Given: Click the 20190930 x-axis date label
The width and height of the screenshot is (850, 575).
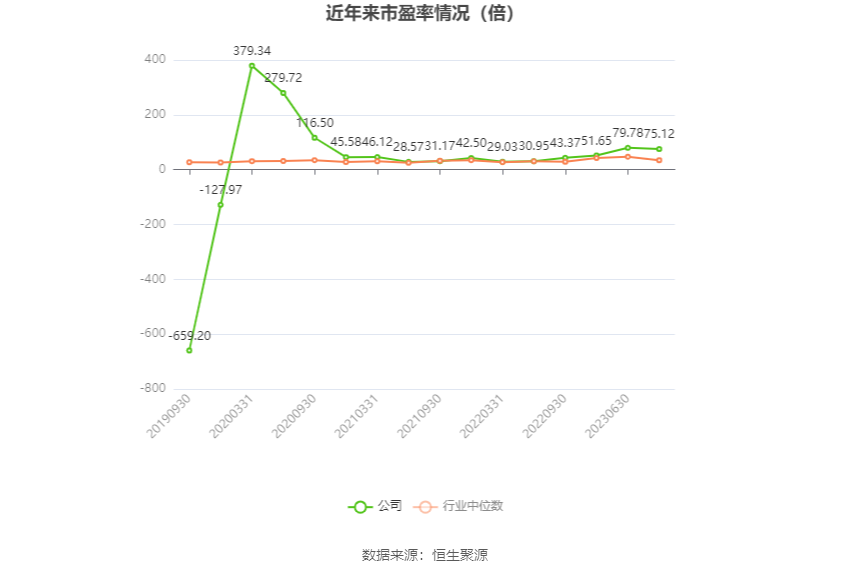Looking at the screenshot, I should point(169,416).
